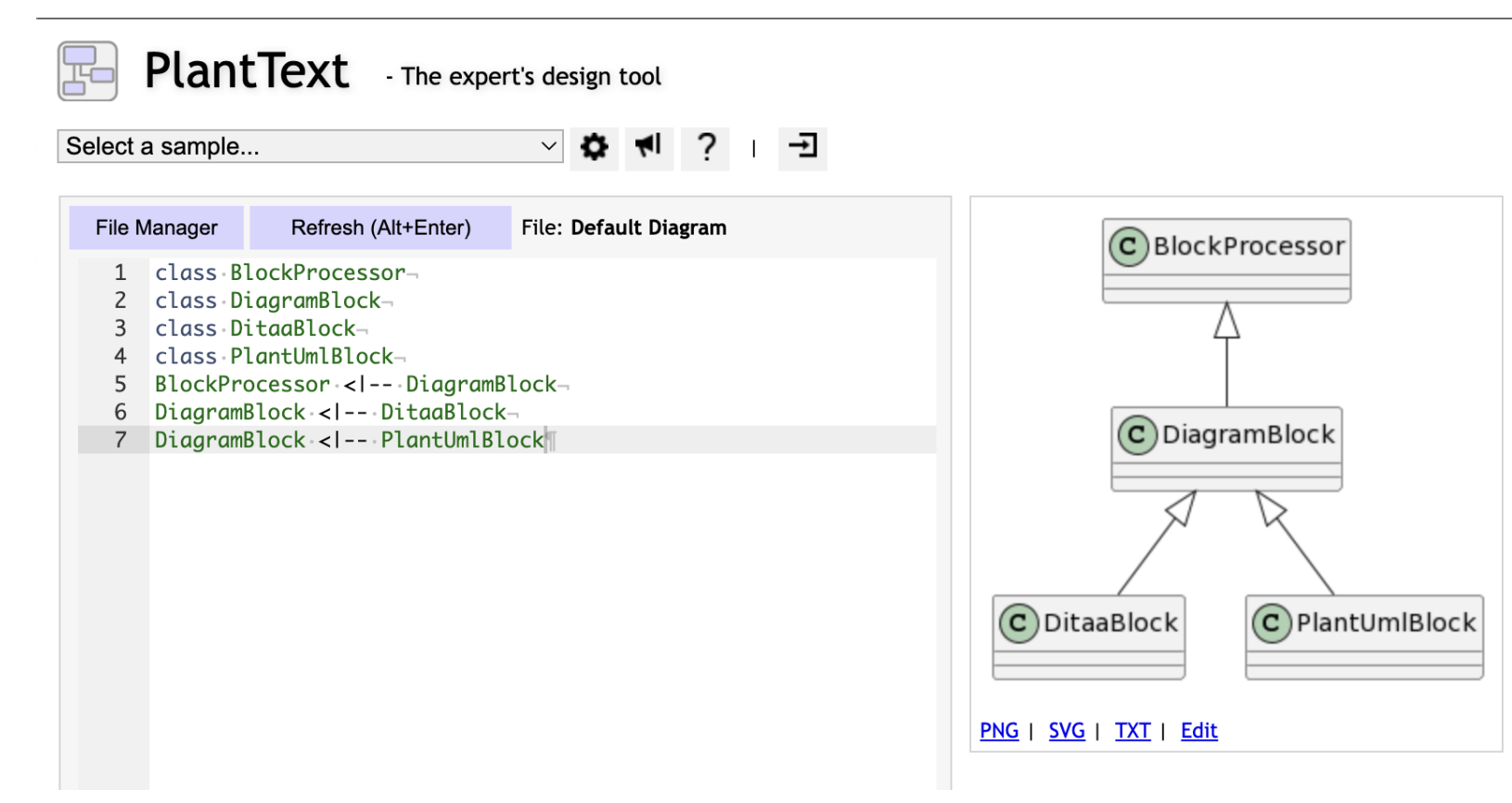The height and width of the screenshot is (803, 1512).
Task: Click Refresh (Alt+Enter) button
Action: click(381, 228)
